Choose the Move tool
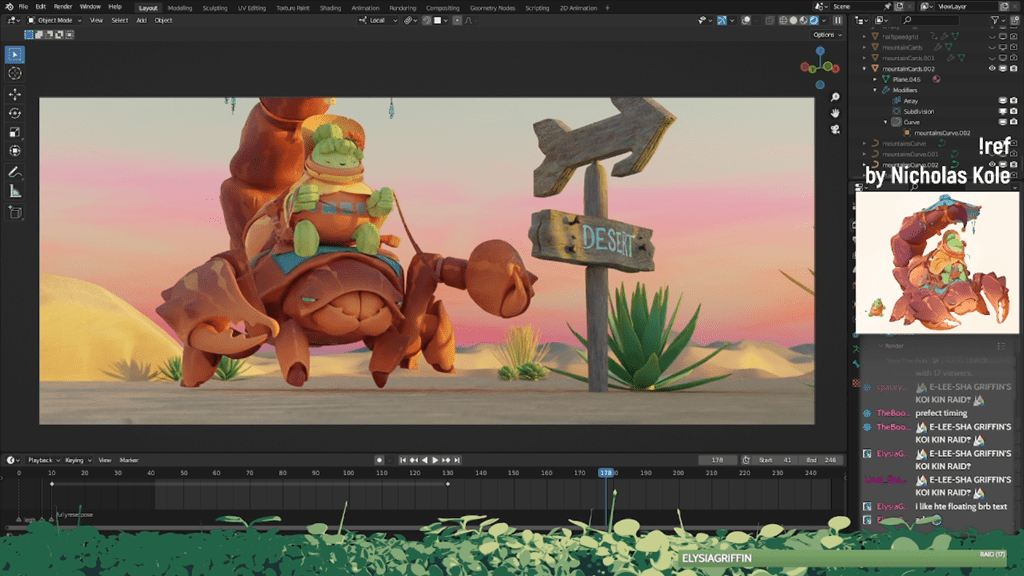Screen dimensions: 1024x576 point(15,94)
